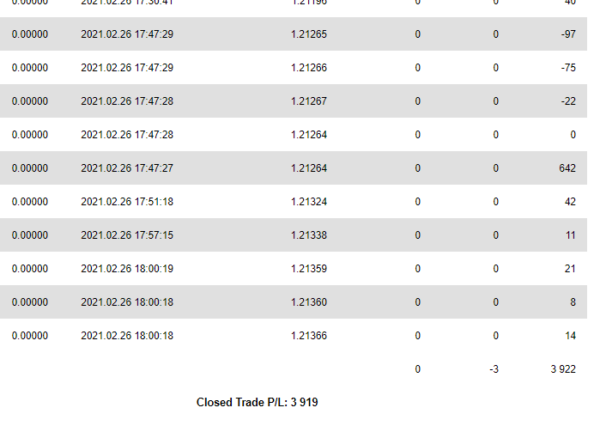Select the price 1.21324 cell

click(309, 202)
